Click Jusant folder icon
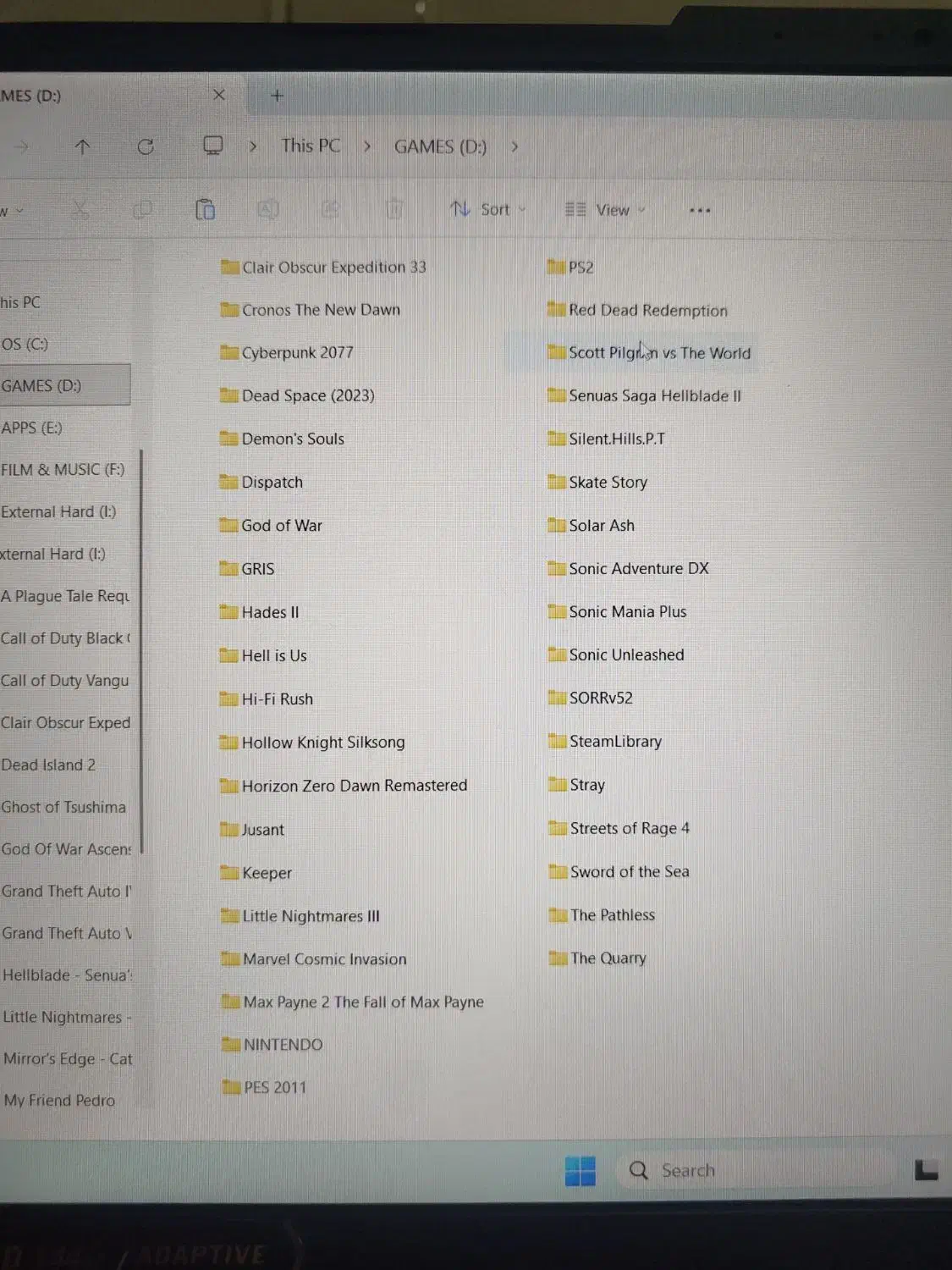 (229, 829)
